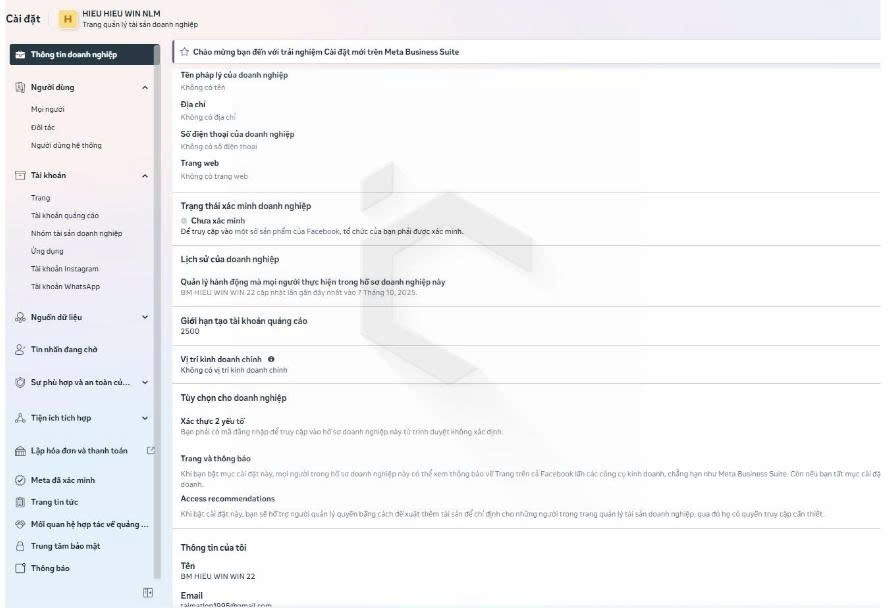The image size is (886, 612).
Task: Click the Trang và thông báo option
Action: point(215,458)
